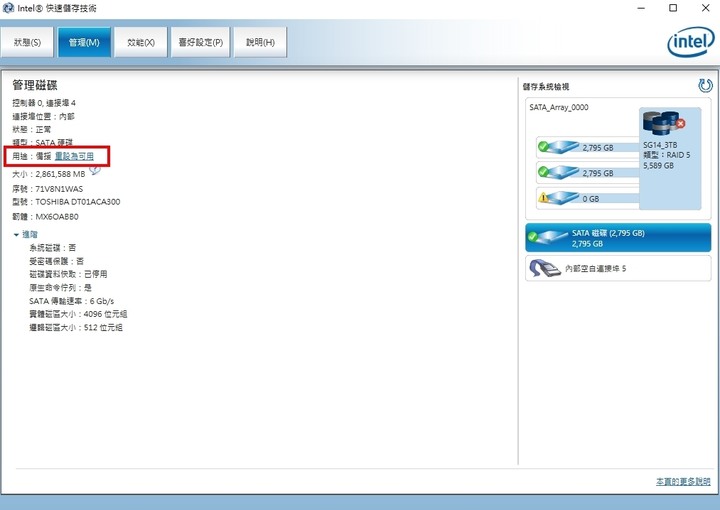Click the SATA 傳輸速率 6 Gb/s text
Image resolution: width=720 pixels, height=510 pixels.
[x=72, y=301]
